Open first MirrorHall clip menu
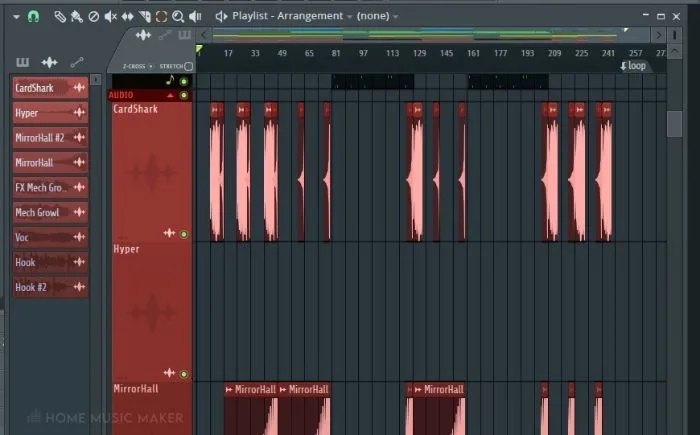 point(229,390)
